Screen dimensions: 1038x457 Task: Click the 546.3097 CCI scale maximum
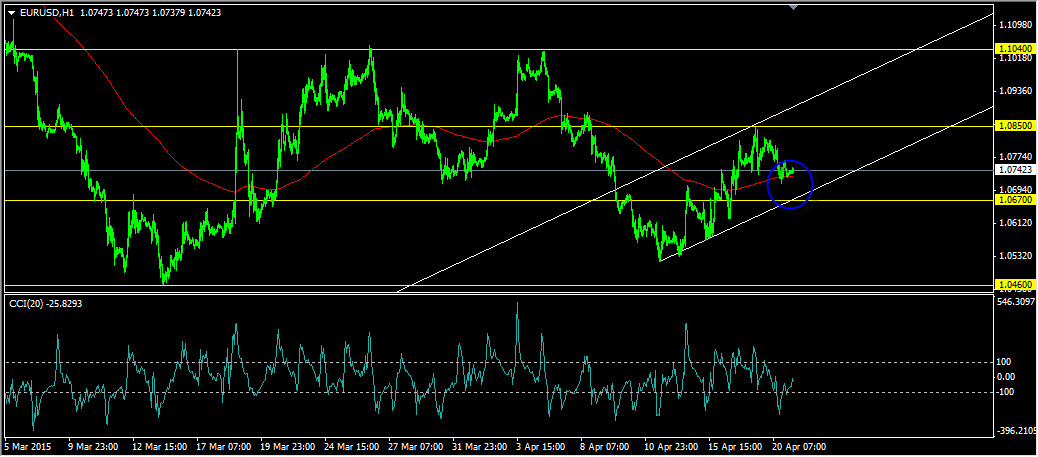pos(1016,302)
